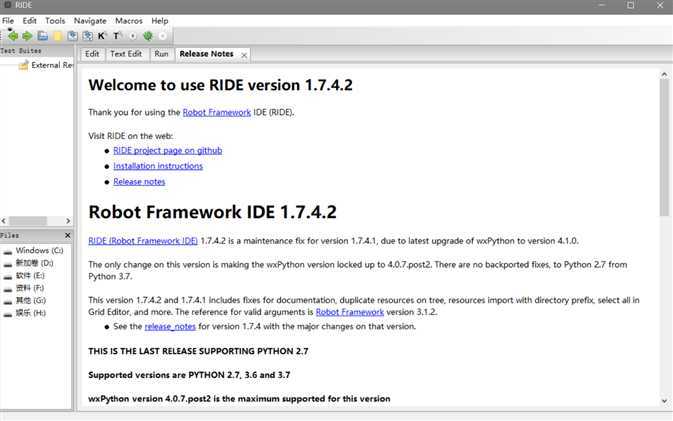Click the Test Suites panel header
673x421 pixels.
[36, 51]
